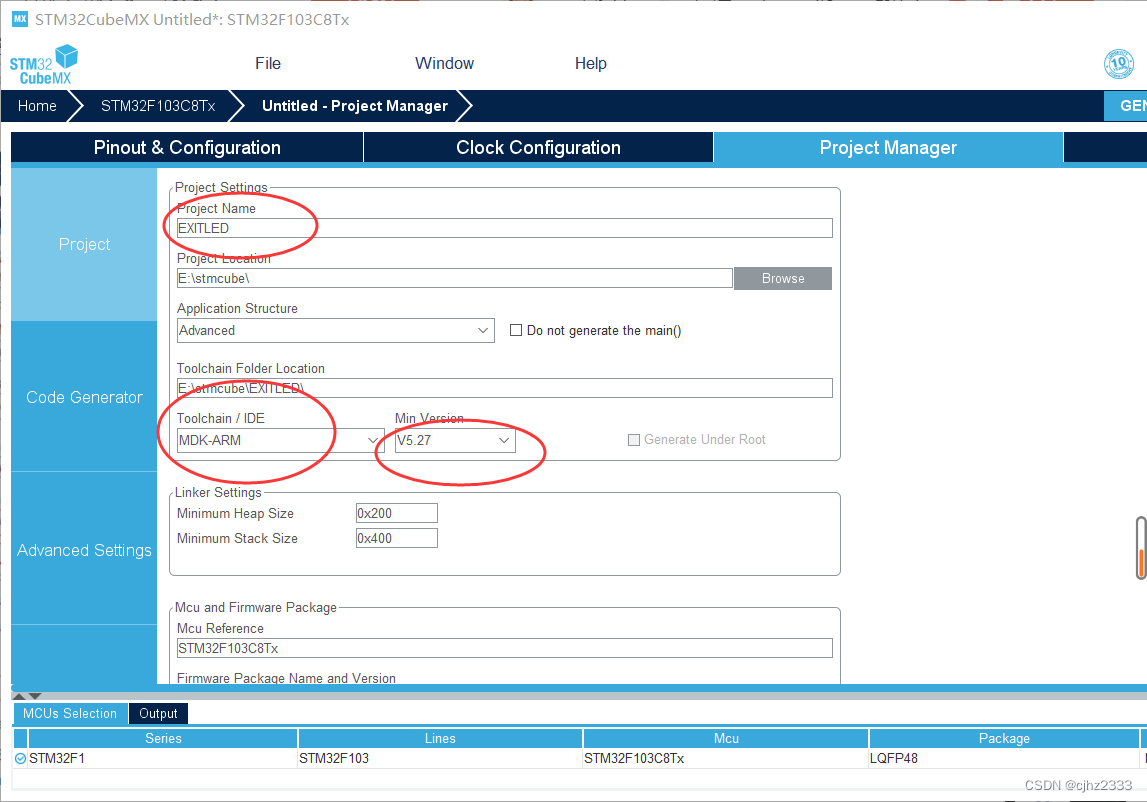Open the Code Generator side tab

coord(84,397)
